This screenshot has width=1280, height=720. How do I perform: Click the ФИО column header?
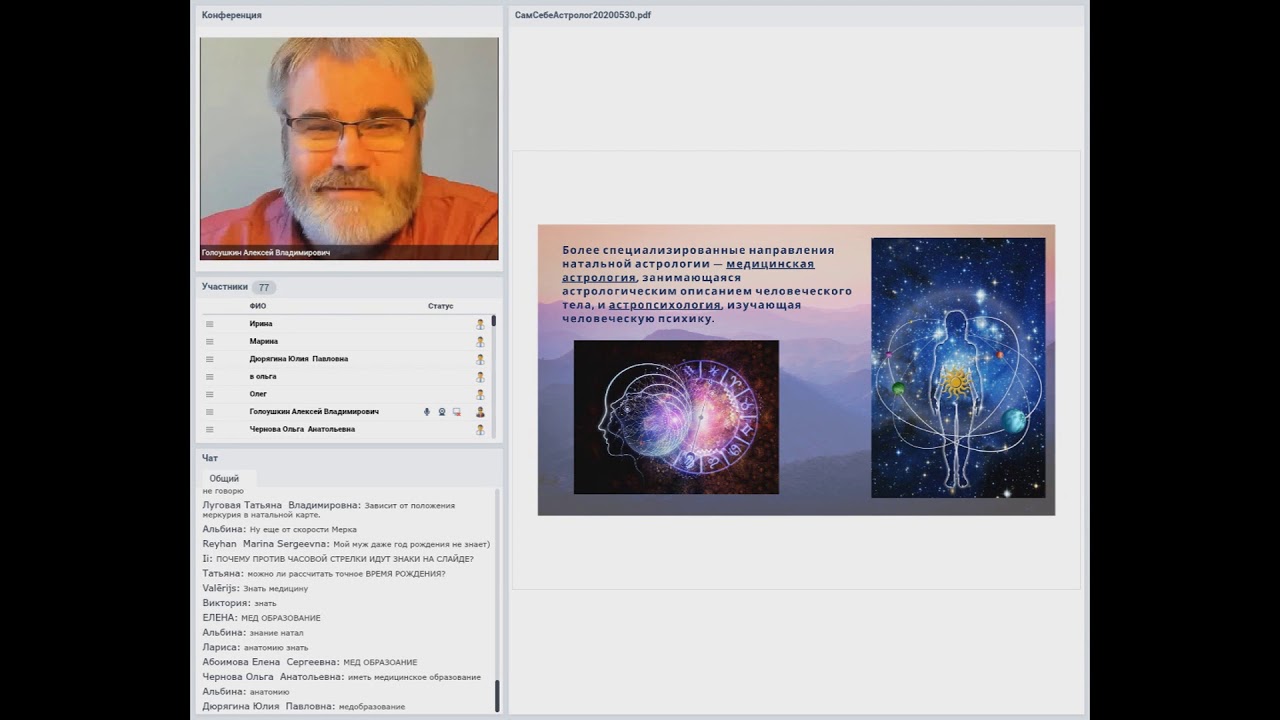point(258,306)
